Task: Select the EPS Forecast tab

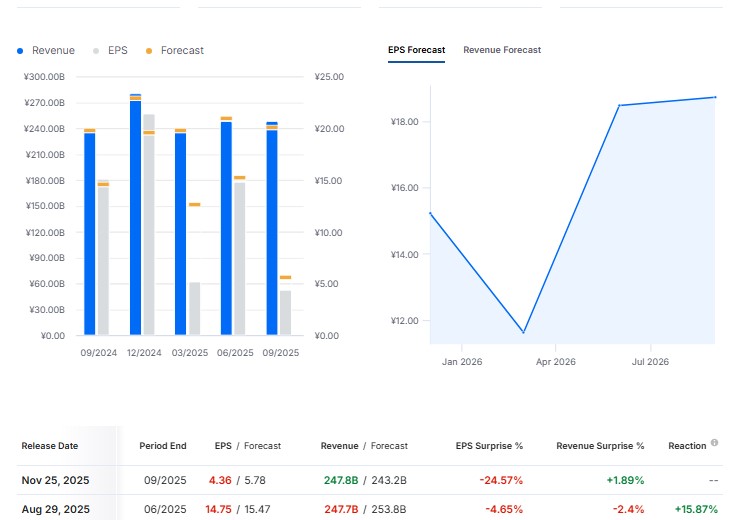Action: click(417, 50)
